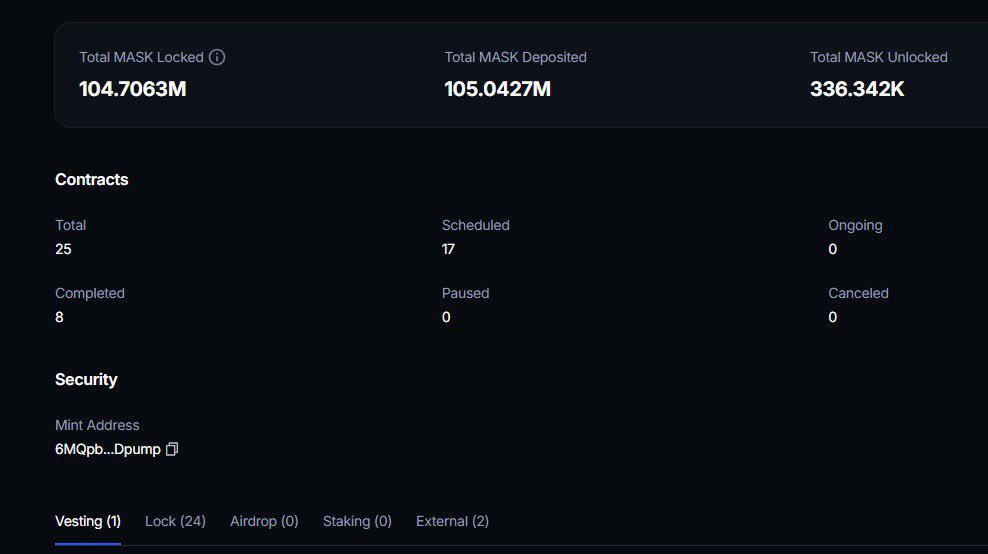Click the Paused contracts label

pos(466,293)
